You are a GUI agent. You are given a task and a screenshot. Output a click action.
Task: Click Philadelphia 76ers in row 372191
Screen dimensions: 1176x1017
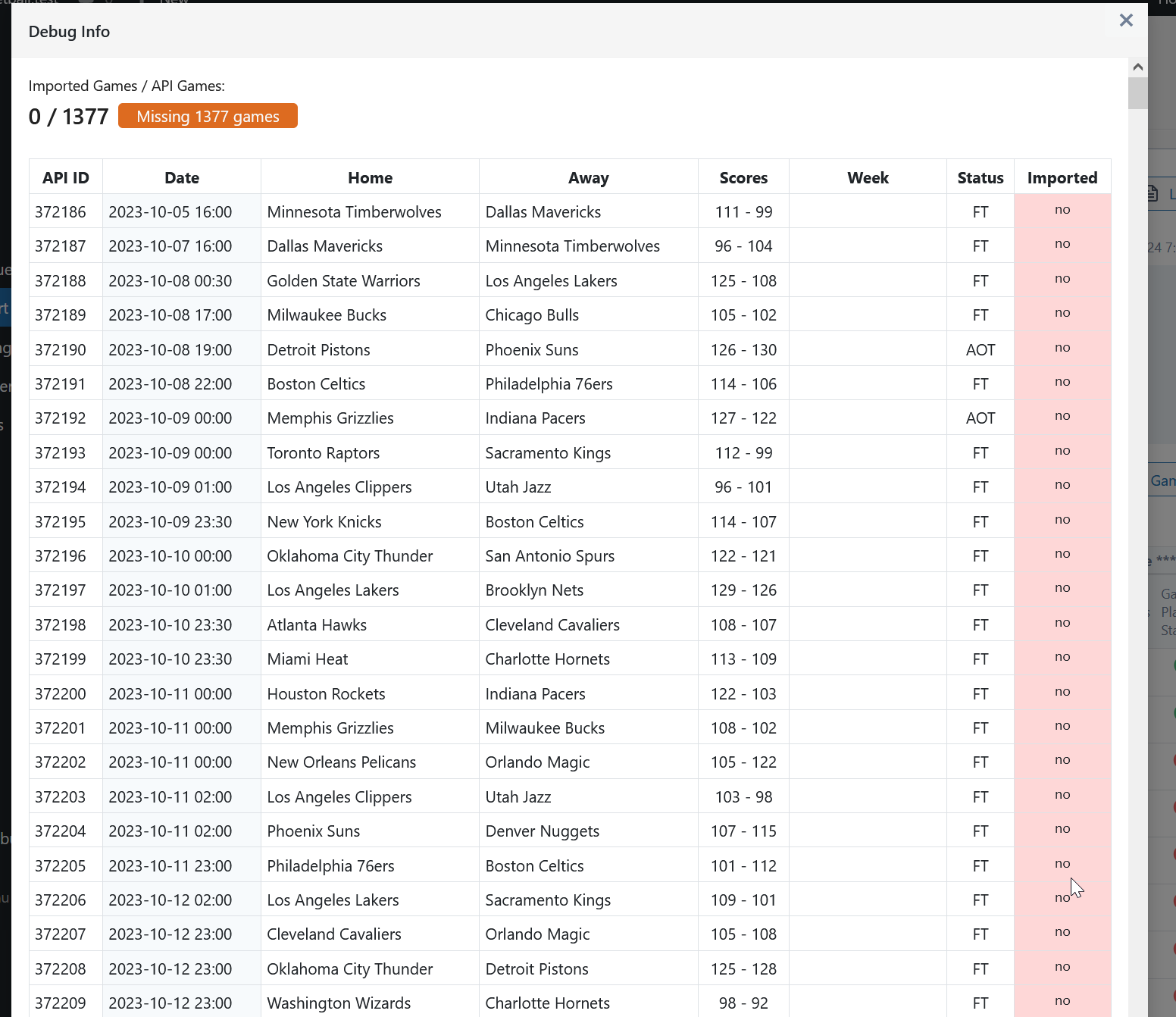[x=589, y=384]
